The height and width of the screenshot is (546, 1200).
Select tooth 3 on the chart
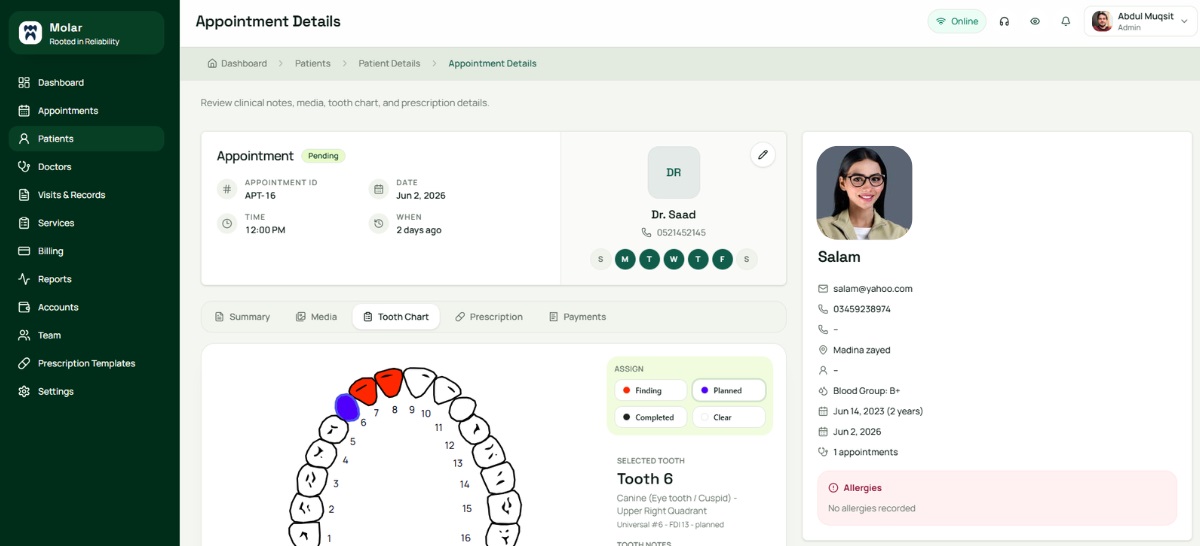pyautogui.click(x=313, y=480)
